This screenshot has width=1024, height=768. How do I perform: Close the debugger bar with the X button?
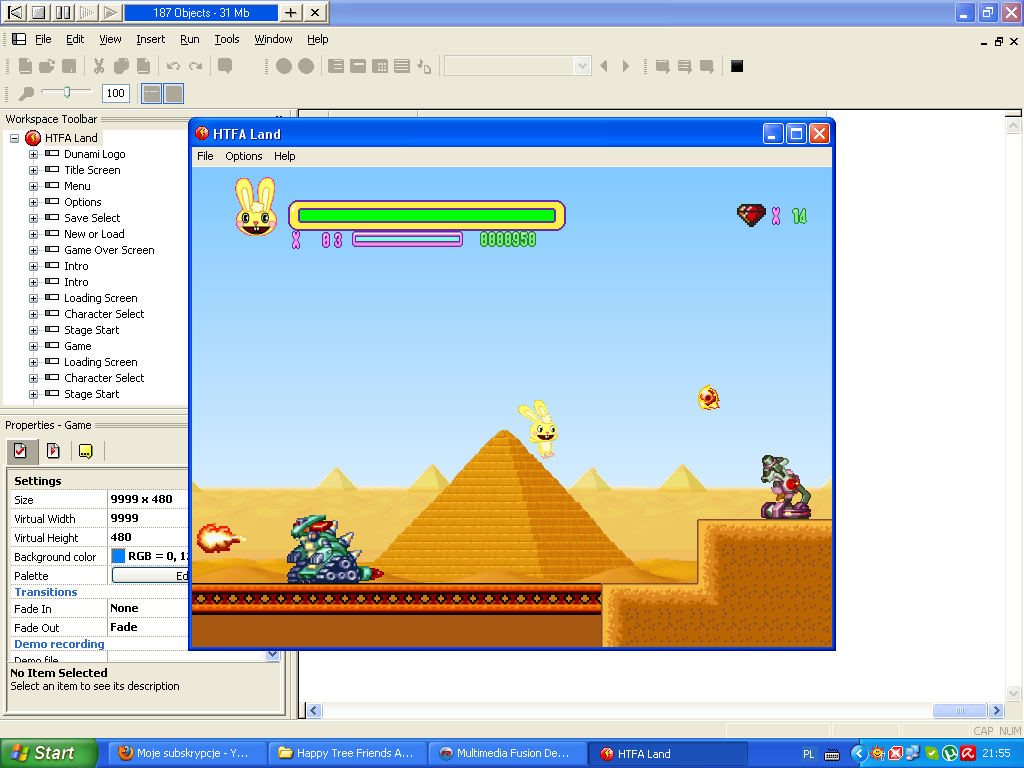[315, 12]
